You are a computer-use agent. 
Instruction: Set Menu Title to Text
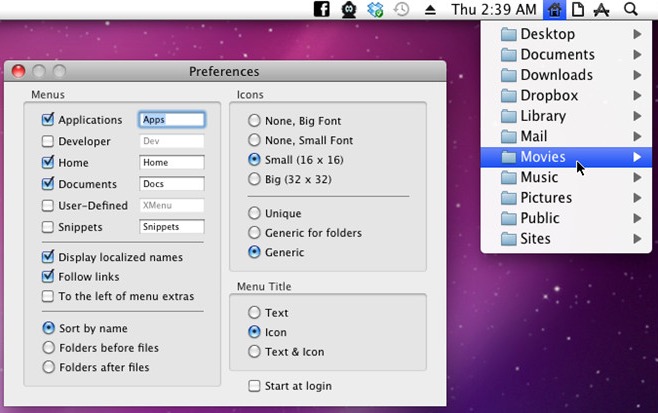254,312
